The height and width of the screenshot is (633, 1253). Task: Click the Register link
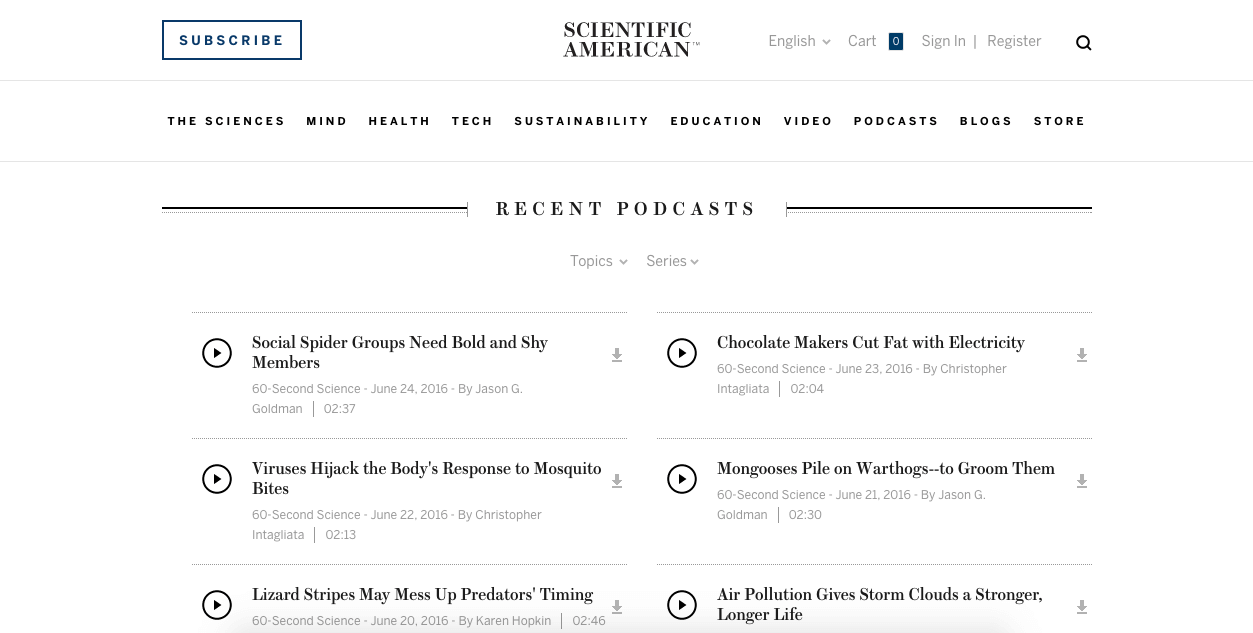(1014, 41)
